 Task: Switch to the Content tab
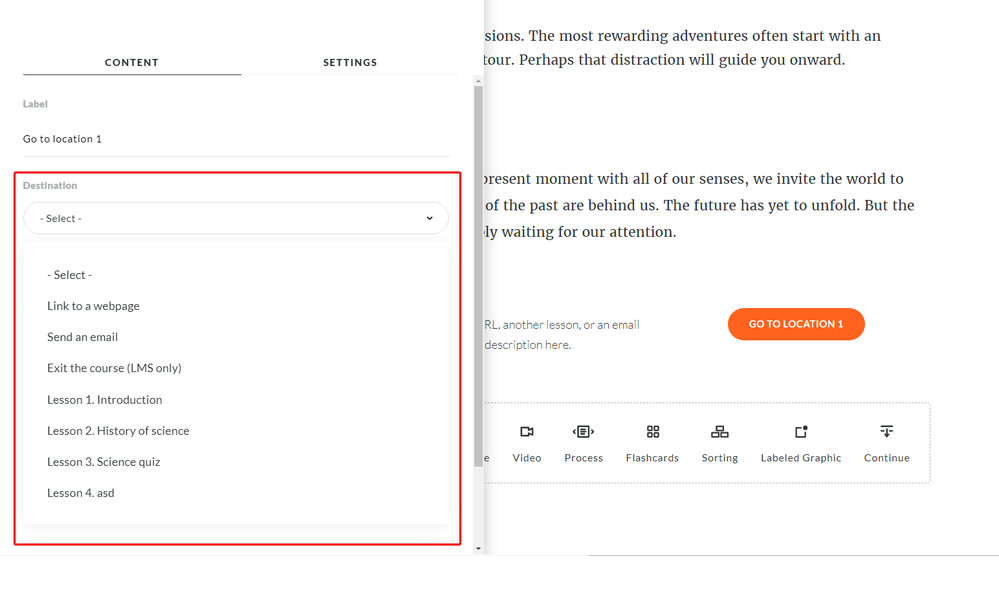pyautogui.click(x=132, y=62)
